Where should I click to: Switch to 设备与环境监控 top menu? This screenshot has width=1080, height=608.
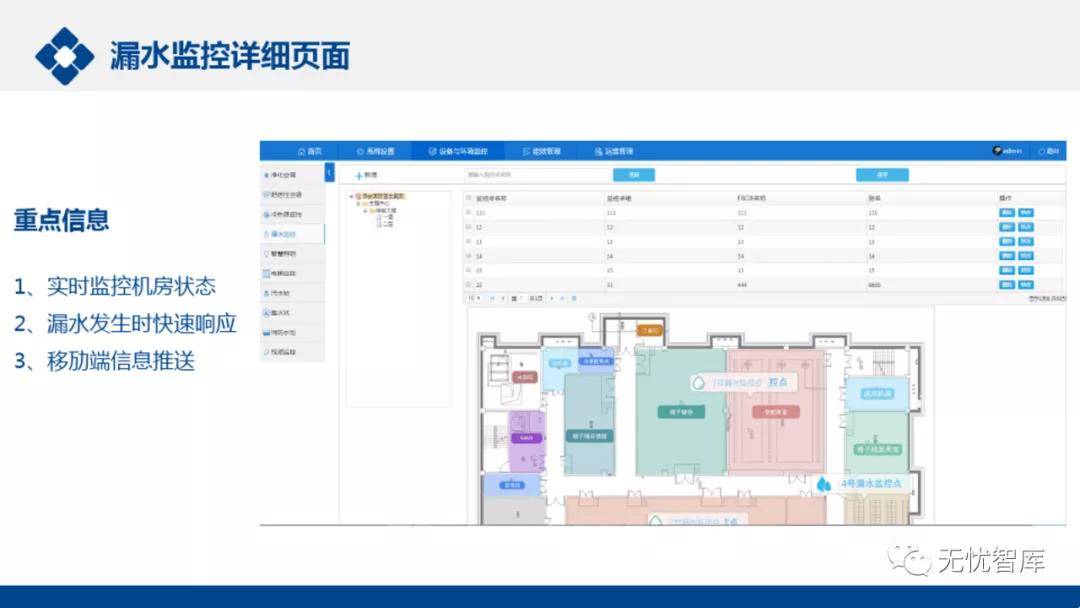click(x=457, y=152)
